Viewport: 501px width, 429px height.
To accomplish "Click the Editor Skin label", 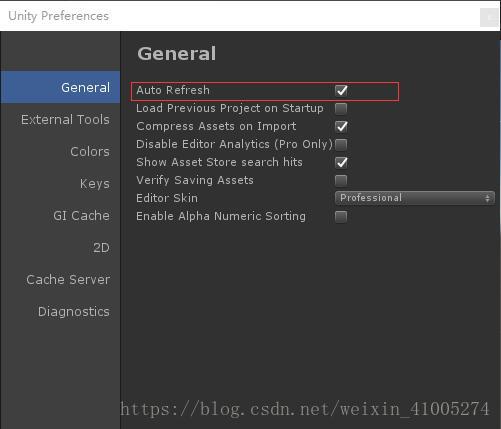I will (167, 198).
